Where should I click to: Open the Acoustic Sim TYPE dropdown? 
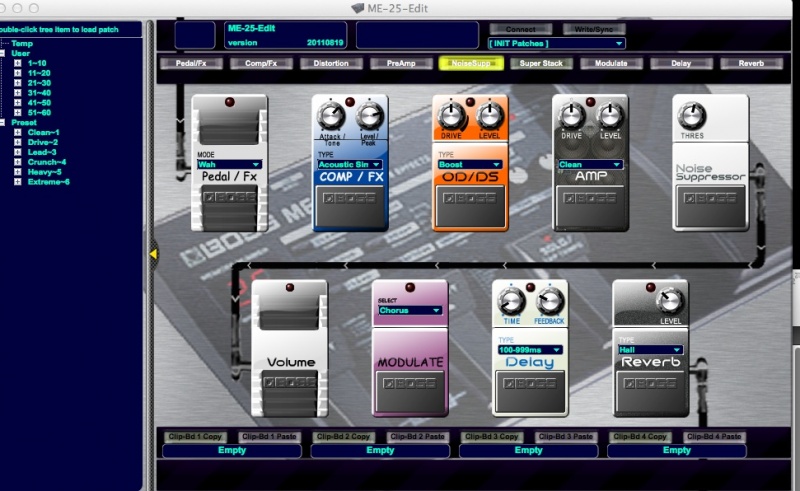[x=349, y=164]
